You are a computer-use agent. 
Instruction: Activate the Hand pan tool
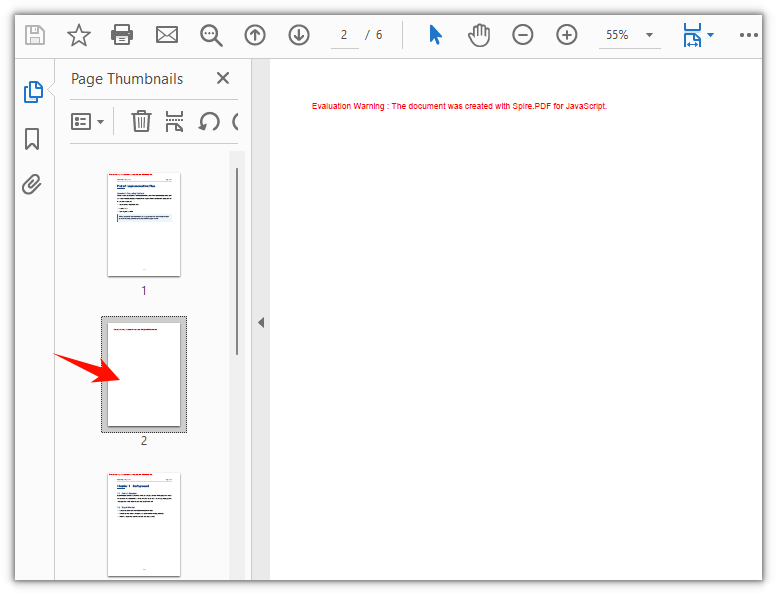(479, 35)
